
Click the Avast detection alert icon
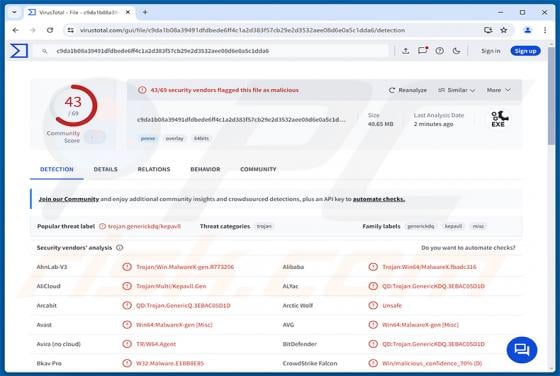click(127, 325)
